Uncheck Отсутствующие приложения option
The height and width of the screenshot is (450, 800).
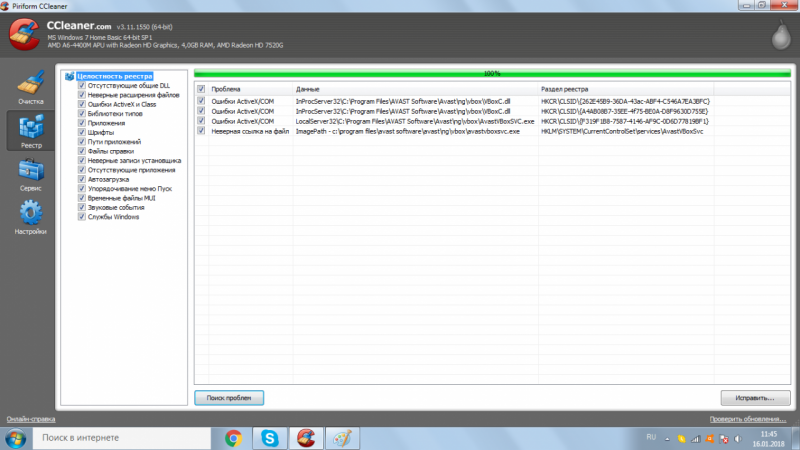[x=82, y=169]
